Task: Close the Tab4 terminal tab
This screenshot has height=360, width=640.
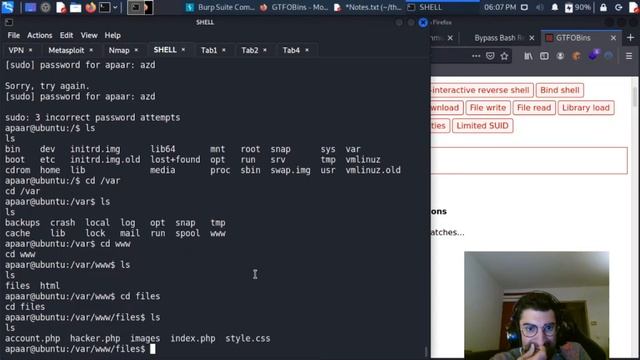Action: 307,50
